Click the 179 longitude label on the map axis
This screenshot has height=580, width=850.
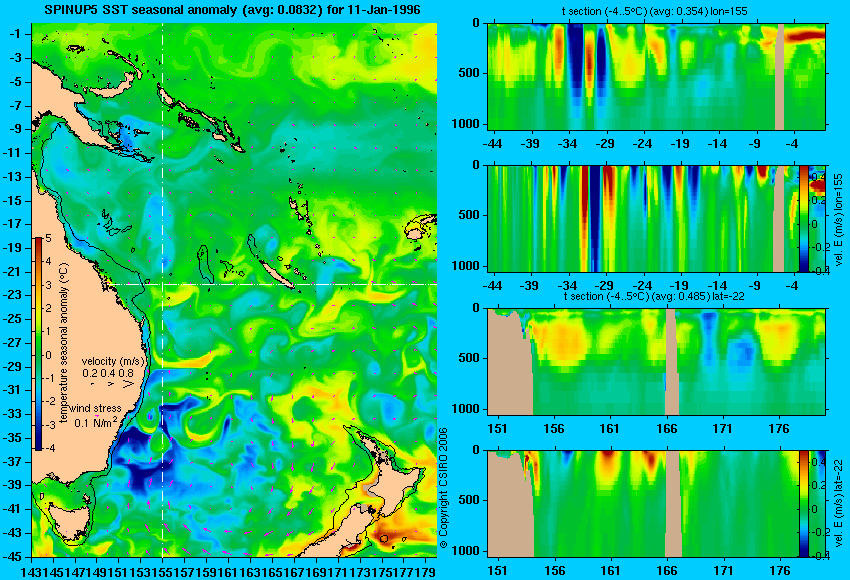pyautogui.click(x=427, y=571)
